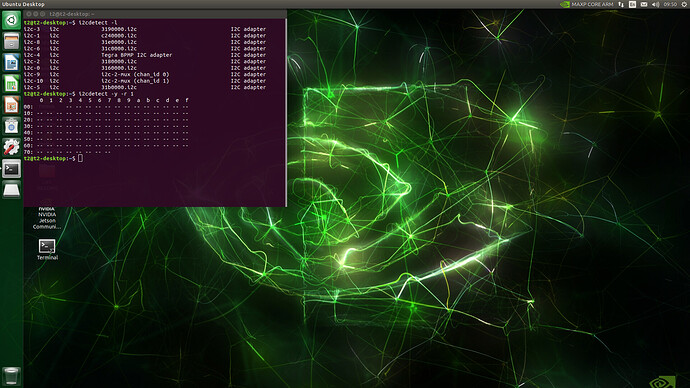The image size is (690, 388).
Task: Open NVIDIA Jetson Community desktop shortcut
Action: coord(47,218)
